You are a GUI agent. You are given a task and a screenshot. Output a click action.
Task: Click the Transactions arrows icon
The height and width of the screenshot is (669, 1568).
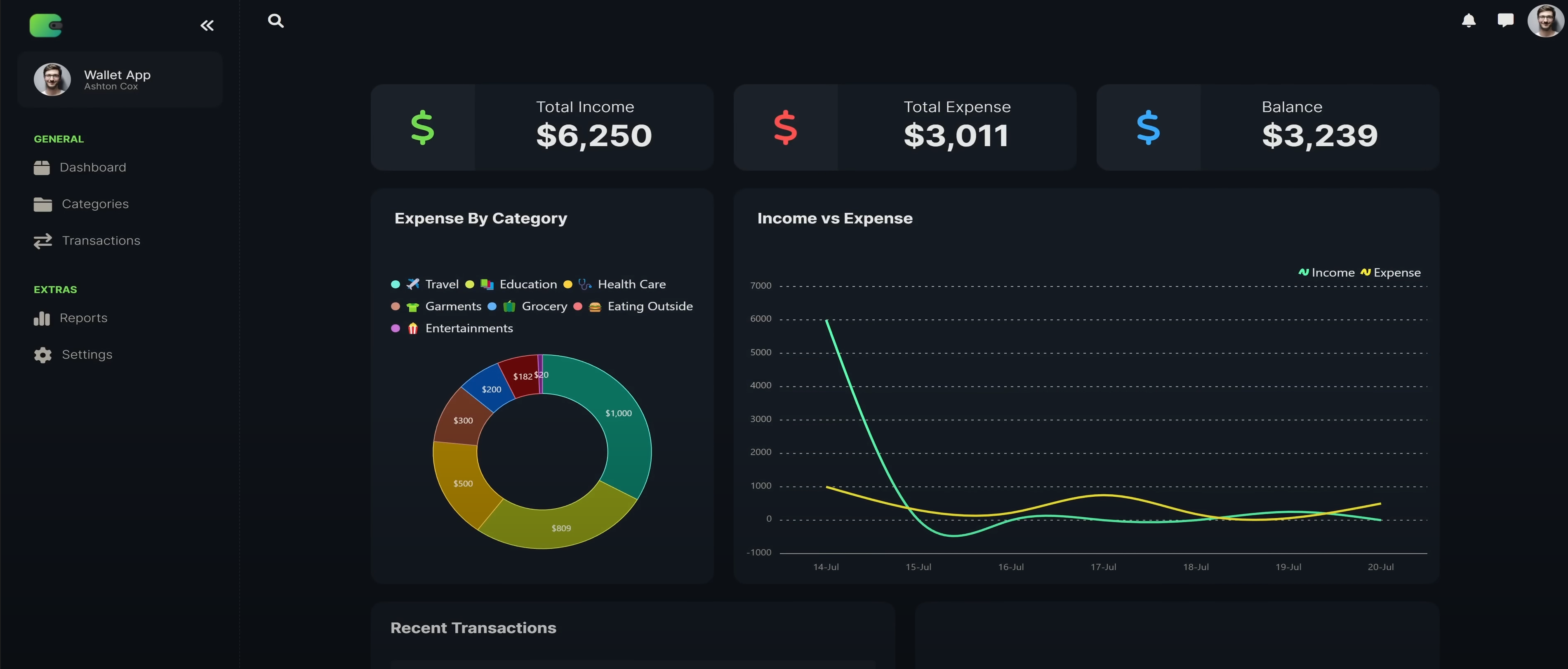(x=42, y=241)
